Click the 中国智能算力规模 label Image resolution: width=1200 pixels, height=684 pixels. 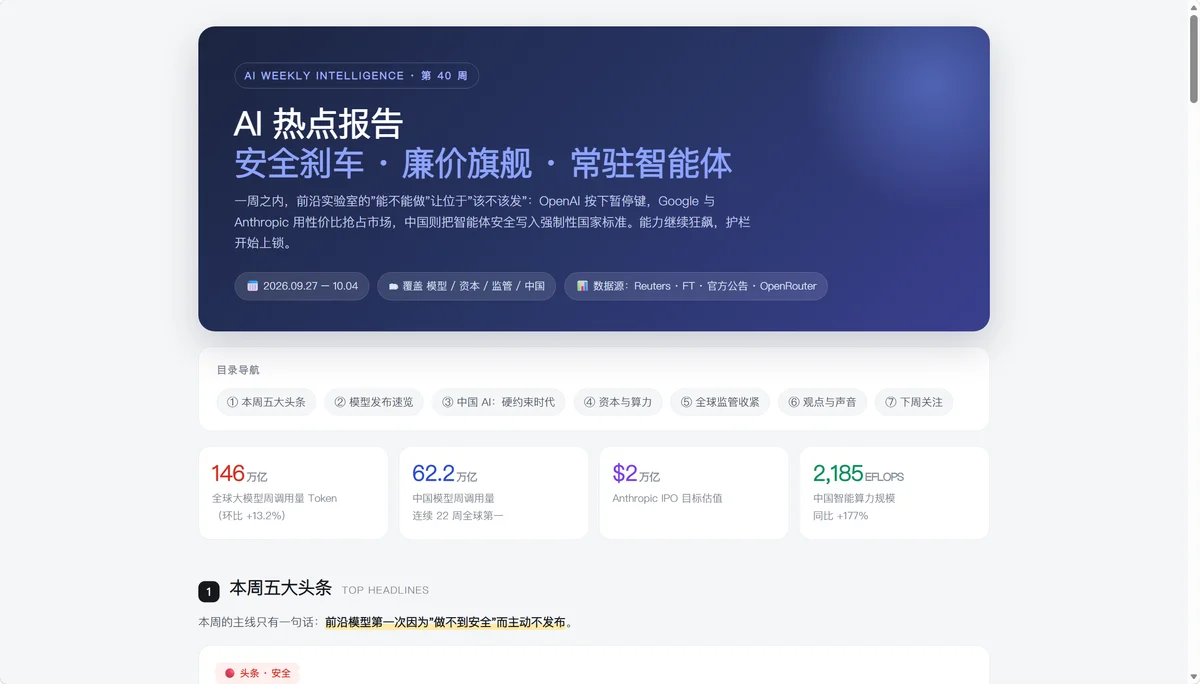[856, 498]
